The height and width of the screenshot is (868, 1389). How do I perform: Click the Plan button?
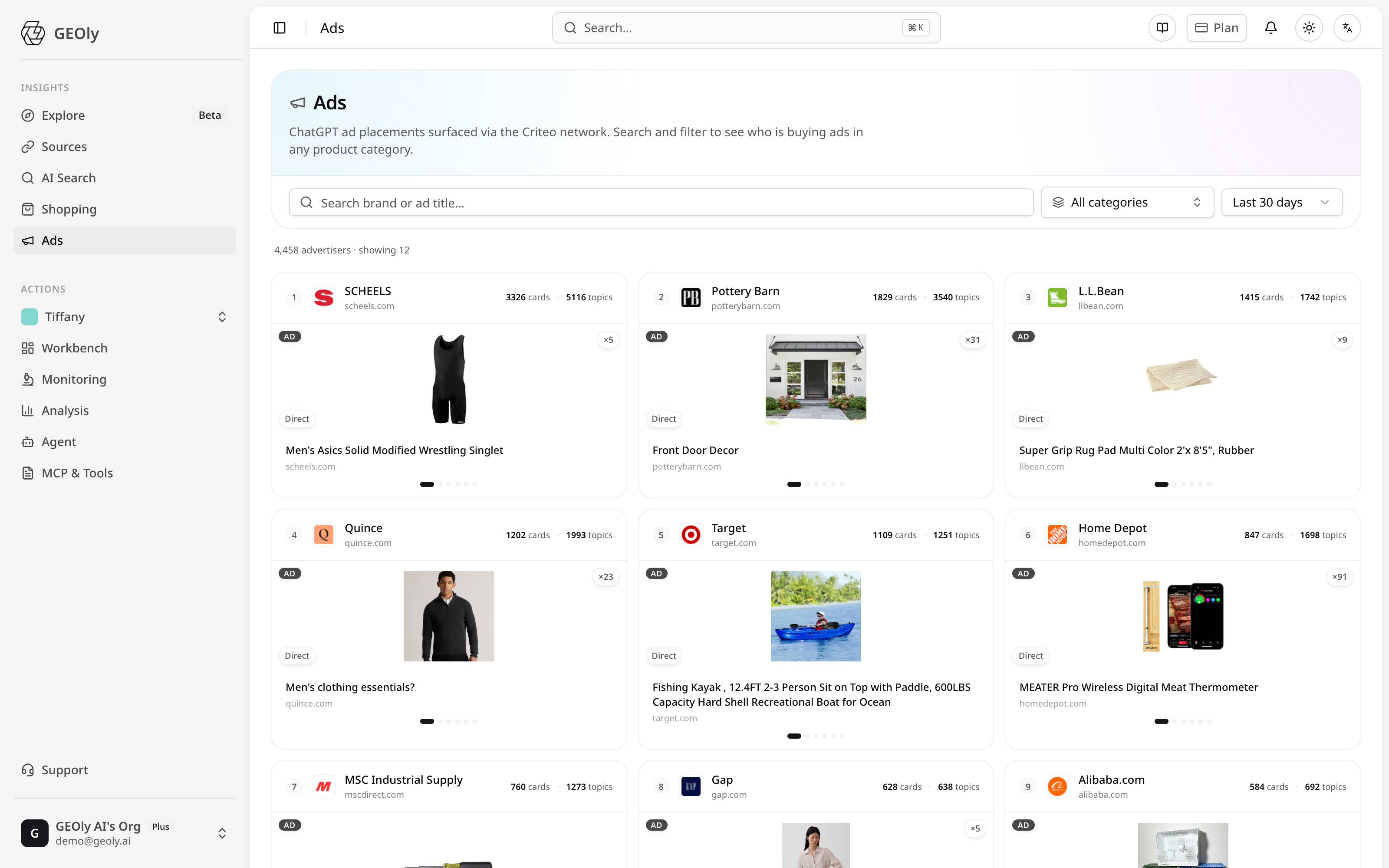pyautogui.click(x=1216, y=27)
